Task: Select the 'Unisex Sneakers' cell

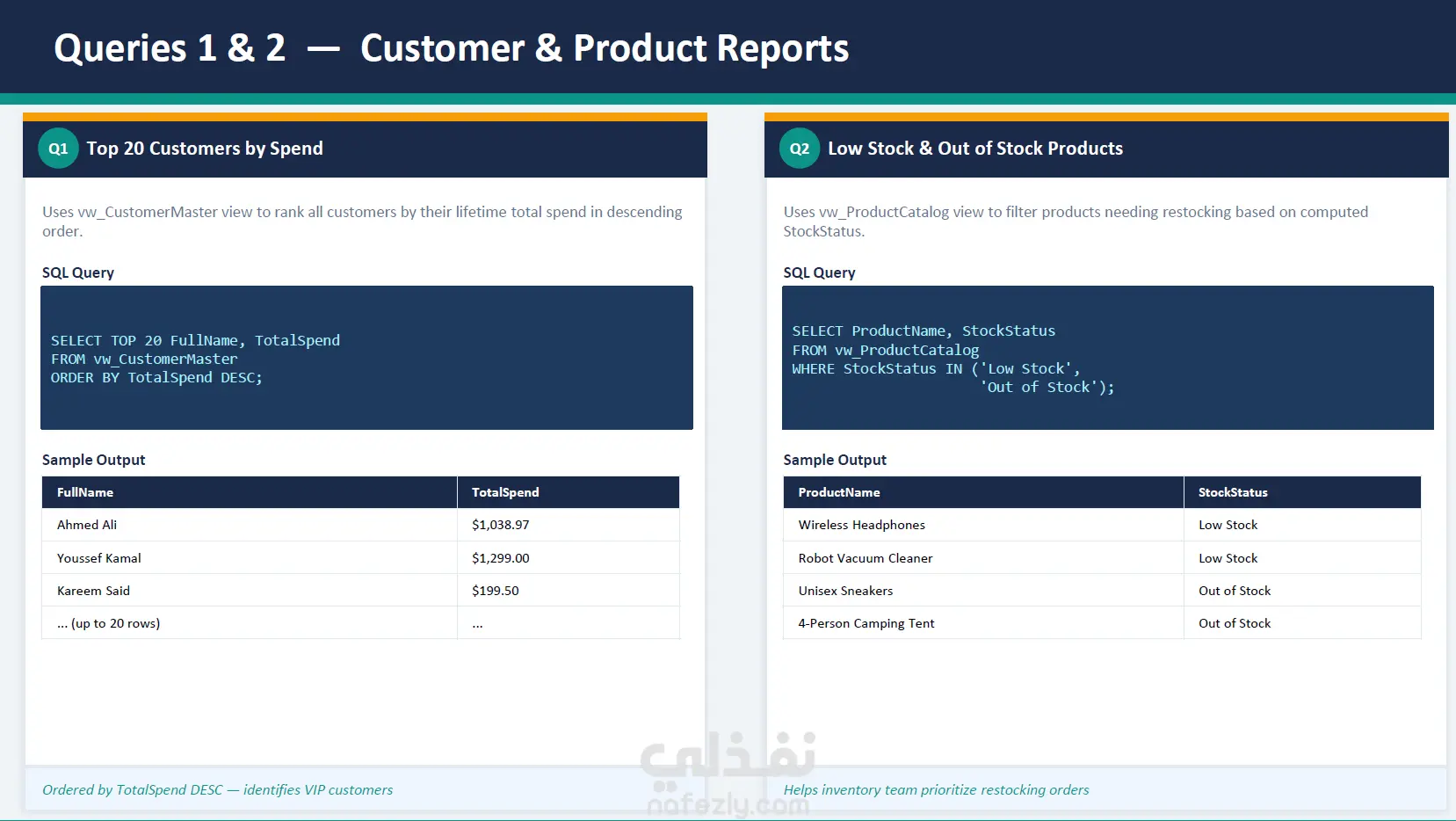Action: pyautogui.click(x=983, y=591)
